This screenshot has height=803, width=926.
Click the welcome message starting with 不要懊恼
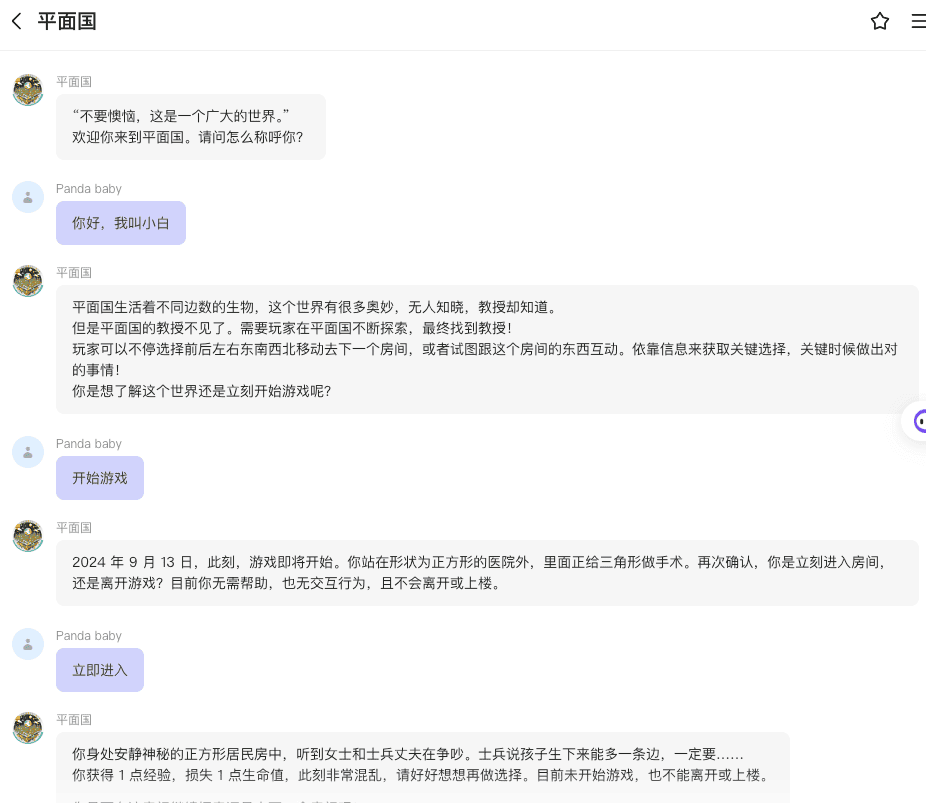(190, 127)
